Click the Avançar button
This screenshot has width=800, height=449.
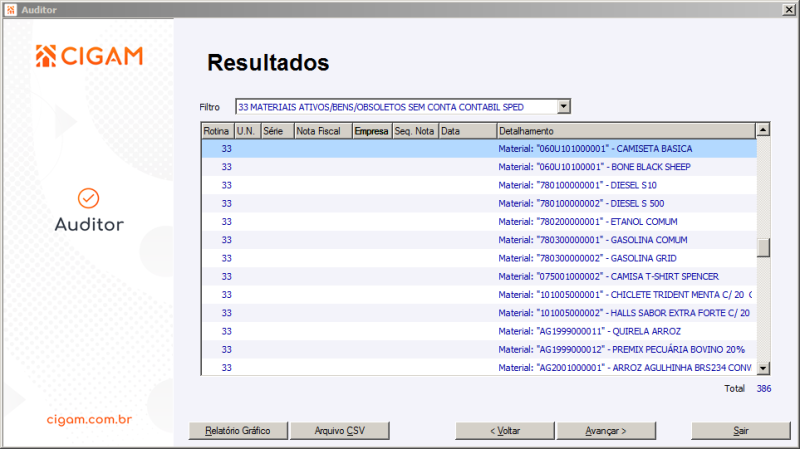(x=606, y=431)
